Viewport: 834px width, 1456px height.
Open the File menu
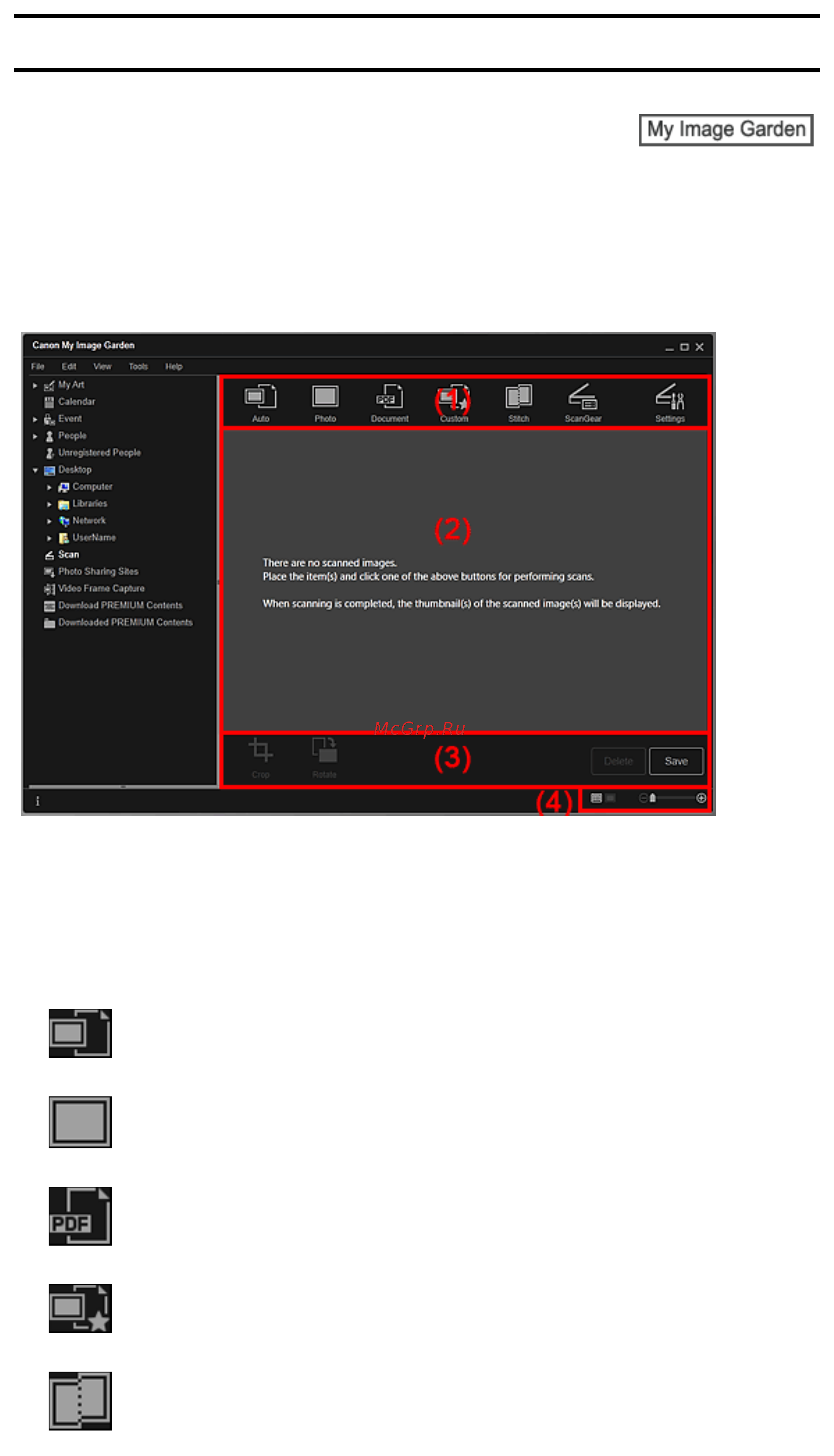(x=38, y=367)
